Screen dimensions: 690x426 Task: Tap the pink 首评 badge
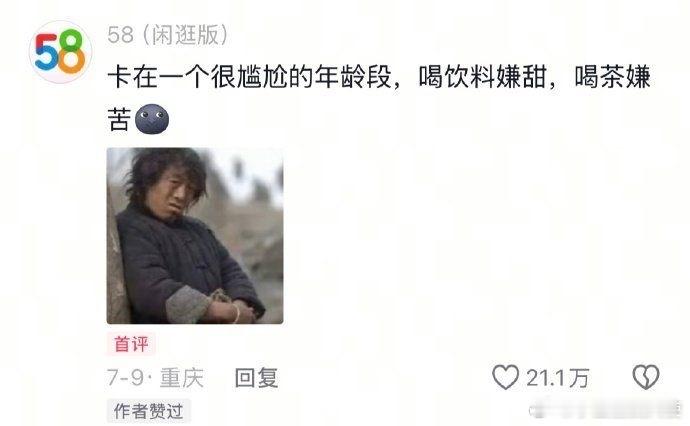coord(131,344)
